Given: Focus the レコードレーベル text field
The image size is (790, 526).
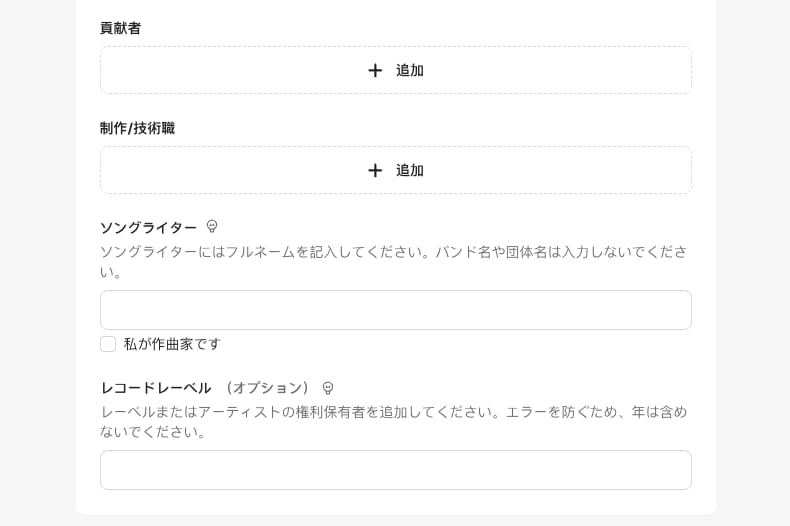Looking at the screenshot, I should [x=395, y=470].
